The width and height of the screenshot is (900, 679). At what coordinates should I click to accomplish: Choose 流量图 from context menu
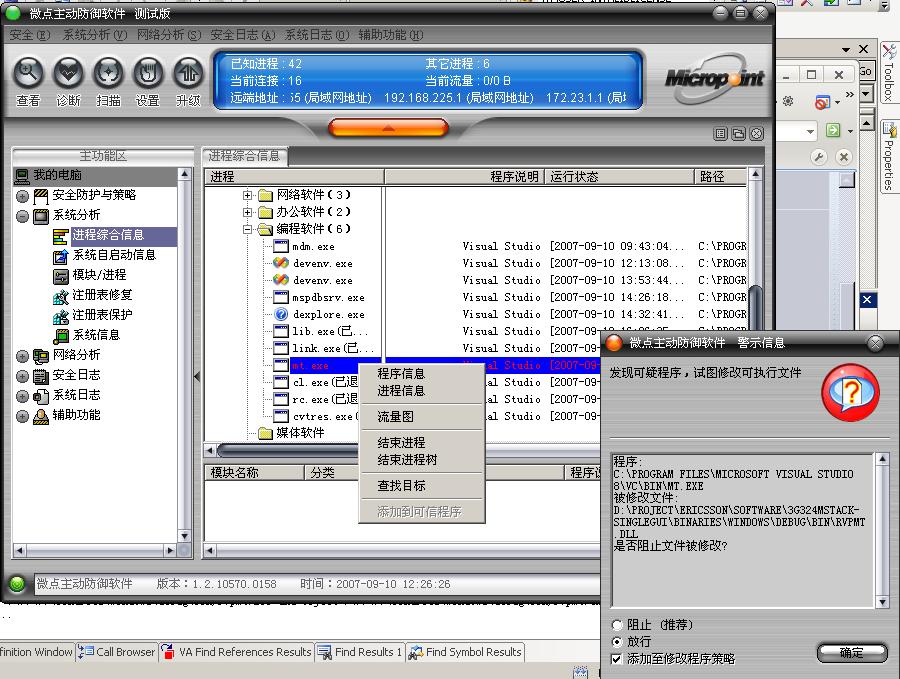point(421,417)
